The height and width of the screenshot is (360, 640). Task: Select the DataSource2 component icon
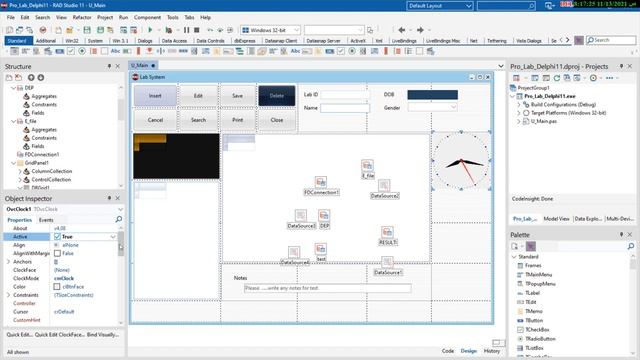click(x=384, y=185)
